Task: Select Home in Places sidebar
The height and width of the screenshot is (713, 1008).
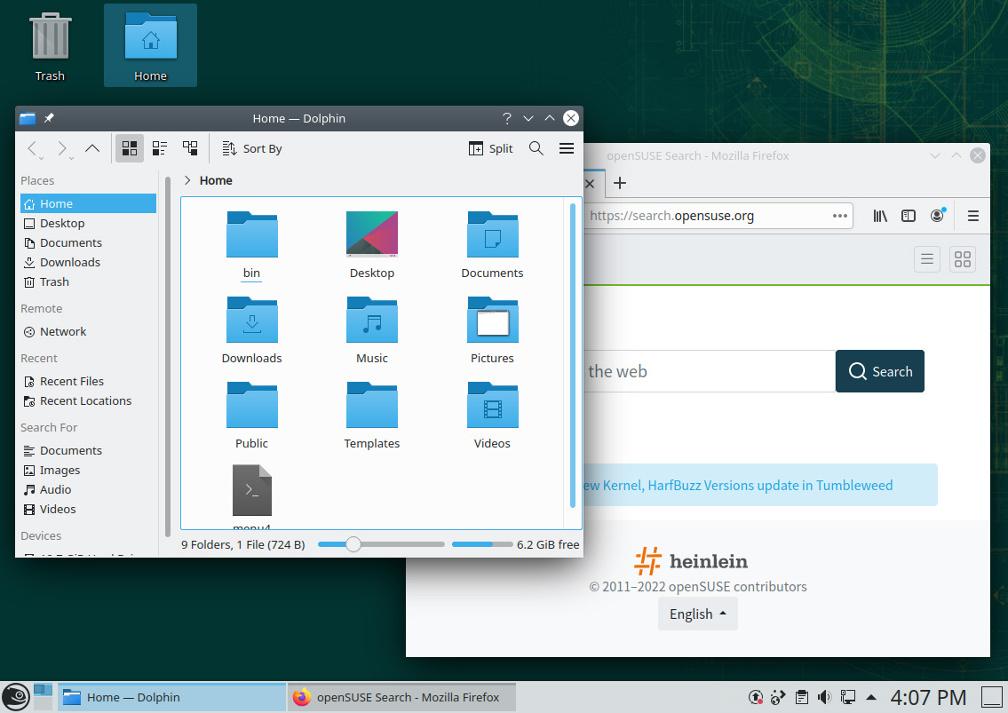Action: [88, 204]
